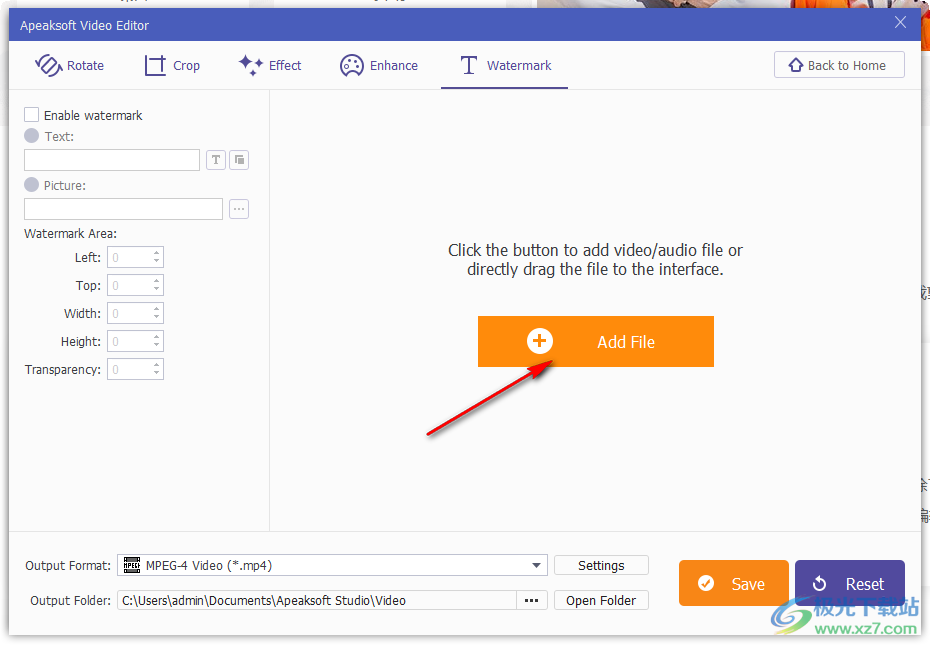Open the font settings T icon
Viewport: 930px width, 645px height.
(216, 160)
